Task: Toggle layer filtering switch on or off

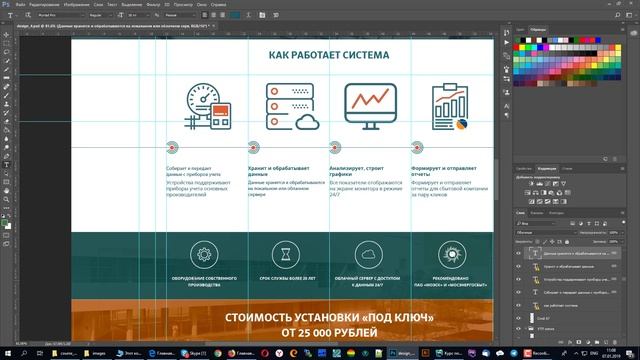Action: tap(623, 222)
